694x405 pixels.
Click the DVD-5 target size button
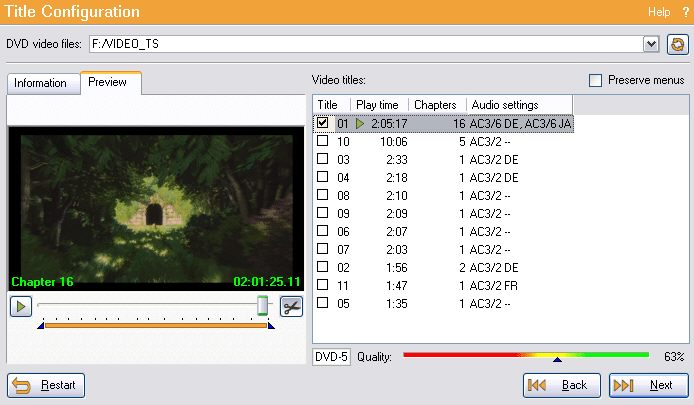click(332, 357)
